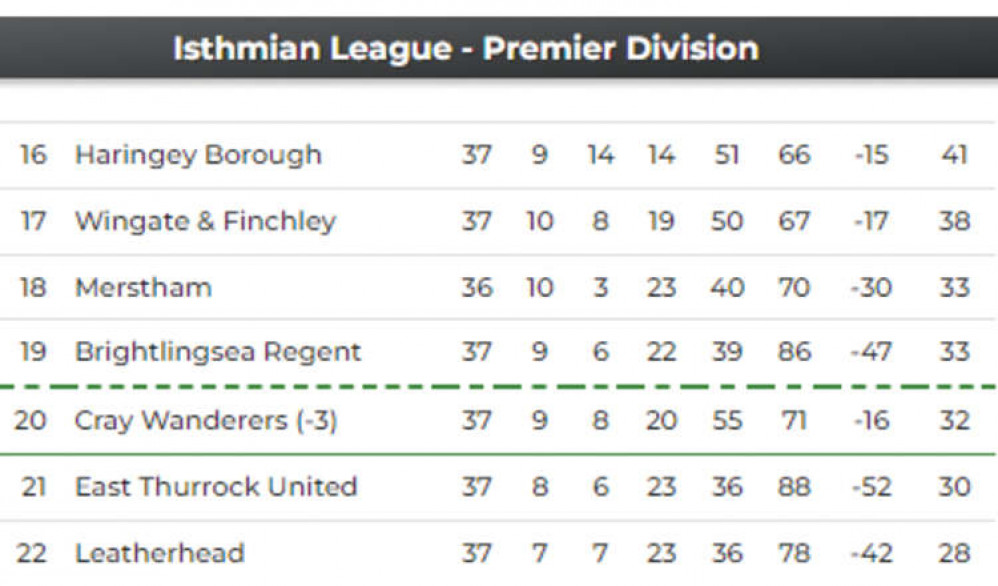Click Brightlingsea Regent's -47 goal difference
998x586 pixels.
coord(871,352)
